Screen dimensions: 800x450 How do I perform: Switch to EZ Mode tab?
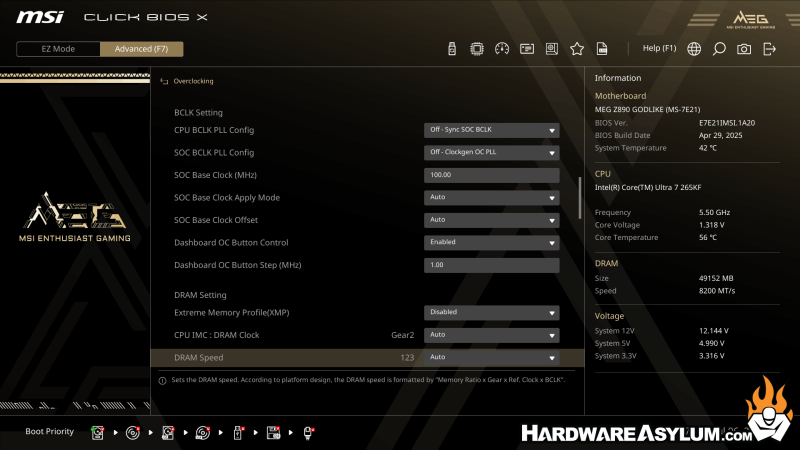58,49
